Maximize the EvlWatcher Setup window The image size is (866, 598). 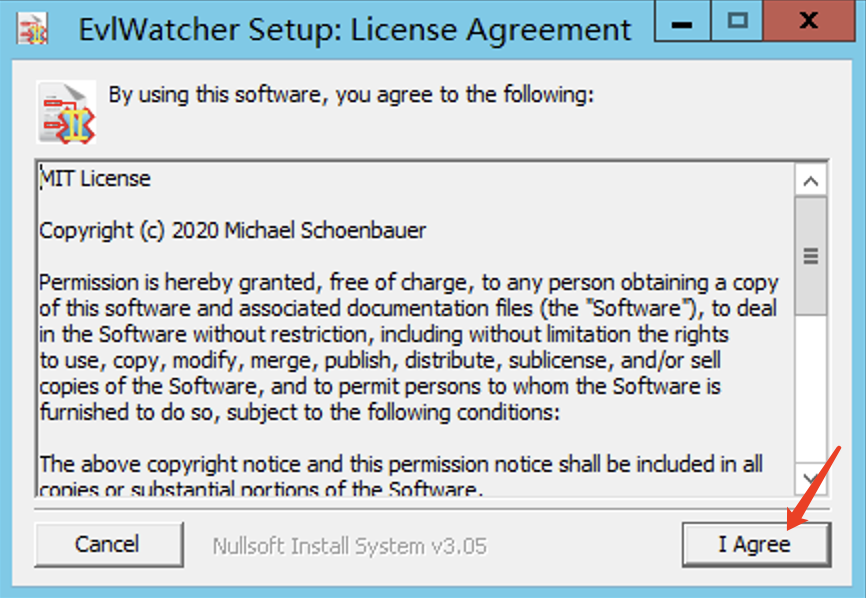(x=738, y=22)
